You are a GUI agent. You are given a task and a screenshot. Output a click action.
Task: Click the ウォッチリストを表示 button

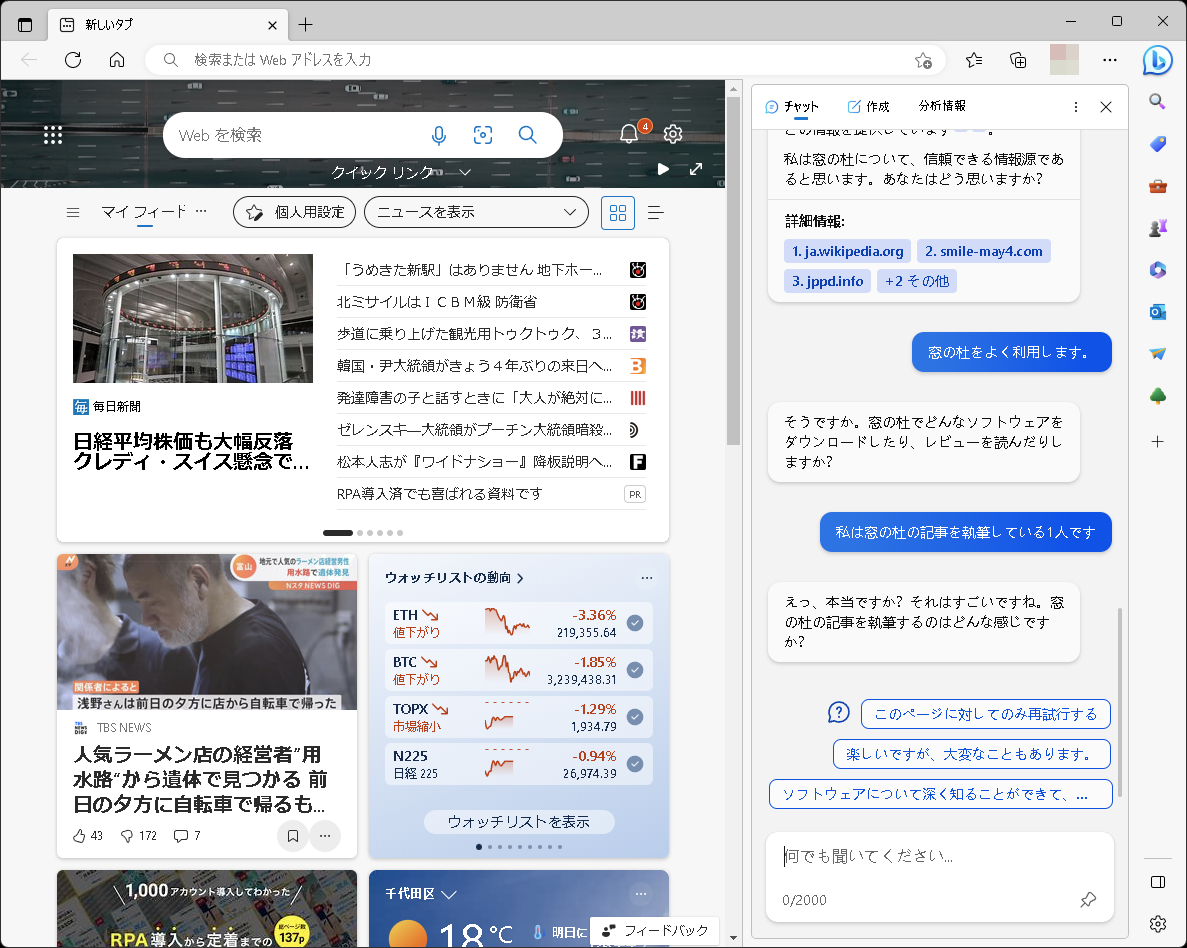point(518,822)
